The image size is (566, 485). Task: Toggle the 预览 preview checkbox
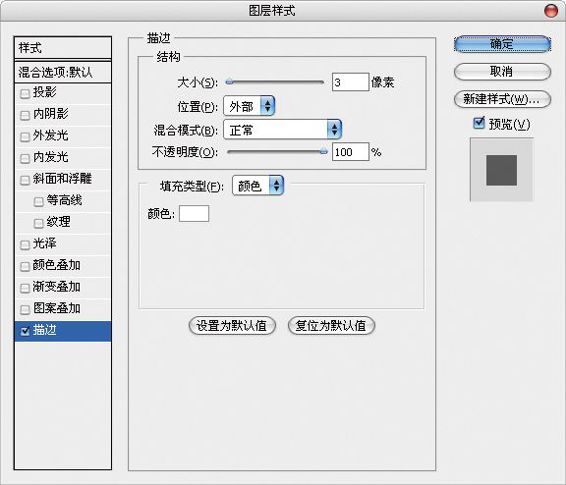click(x=479, y=123)
